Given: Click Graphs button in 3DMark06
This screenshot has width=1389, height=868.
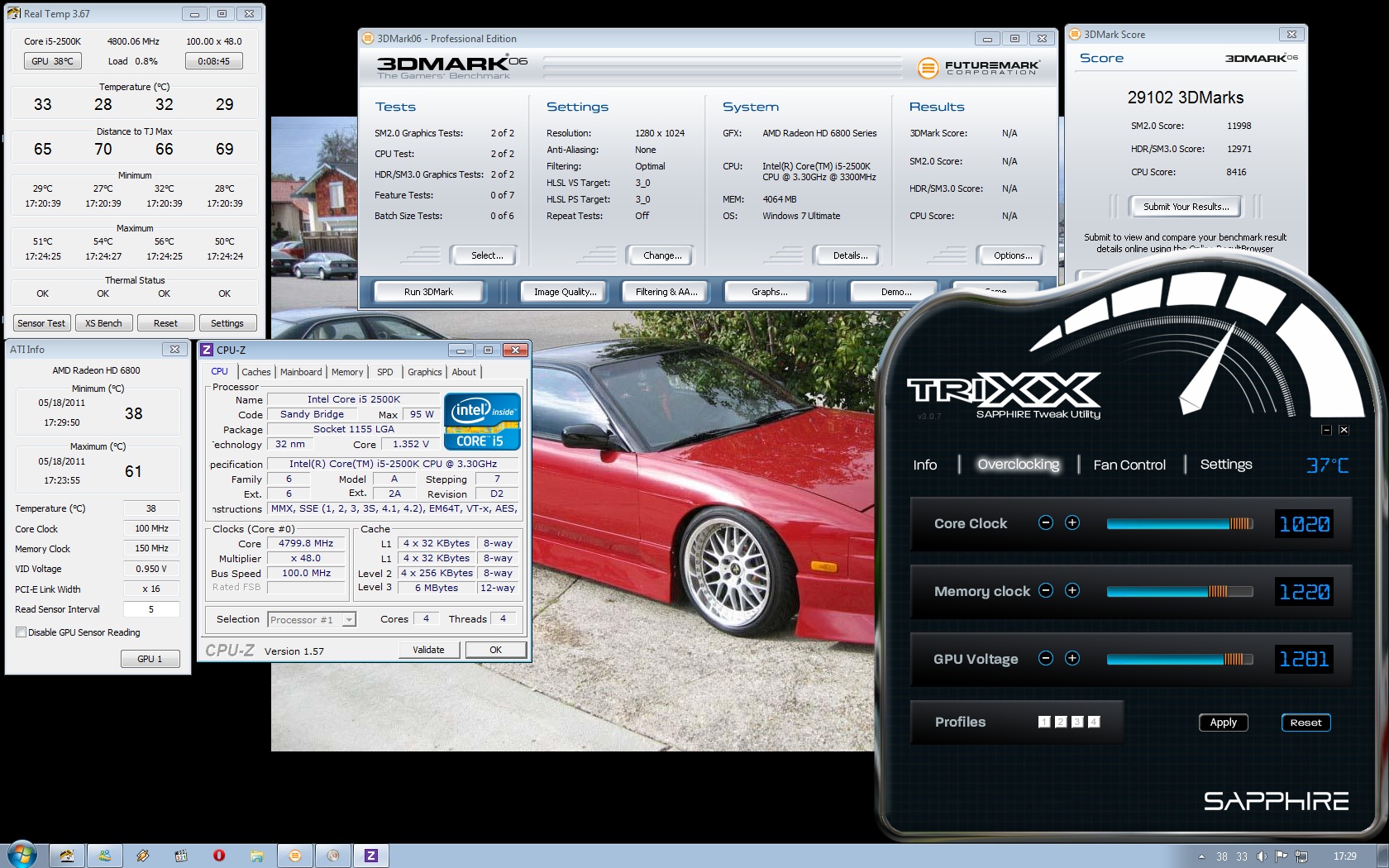Looking at the screenshot, I should pyautogui.click(x=770, y=292).
